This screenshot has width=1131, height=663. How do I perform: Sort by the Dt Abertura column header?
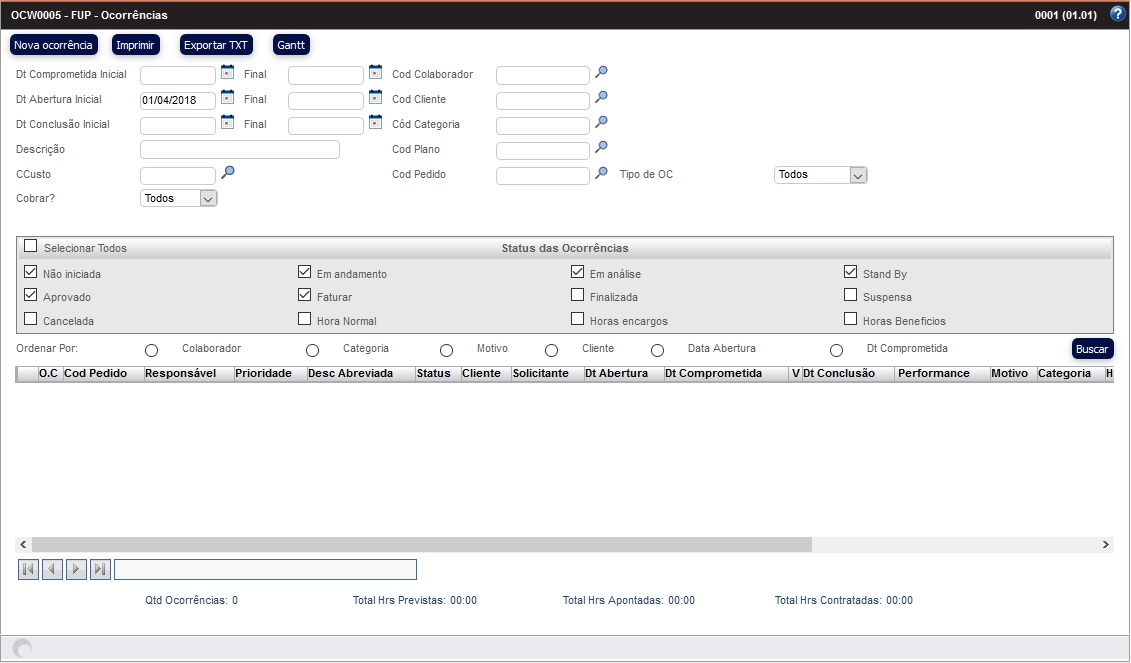[617, 374]
